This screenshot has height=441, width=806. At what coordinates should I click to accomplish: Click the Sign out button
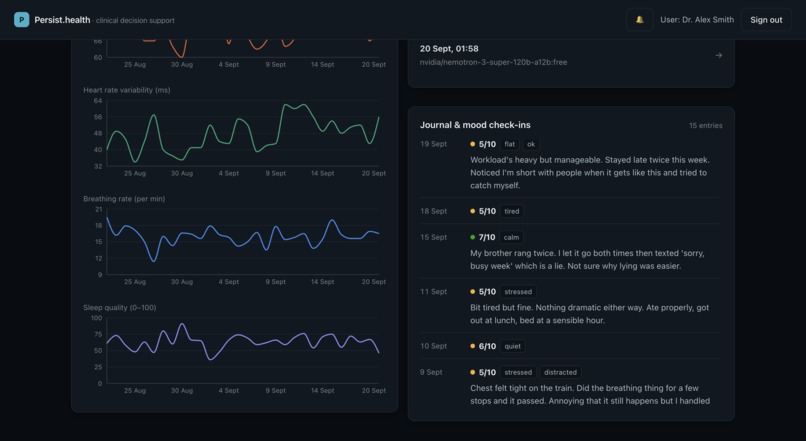coord(766,20)
